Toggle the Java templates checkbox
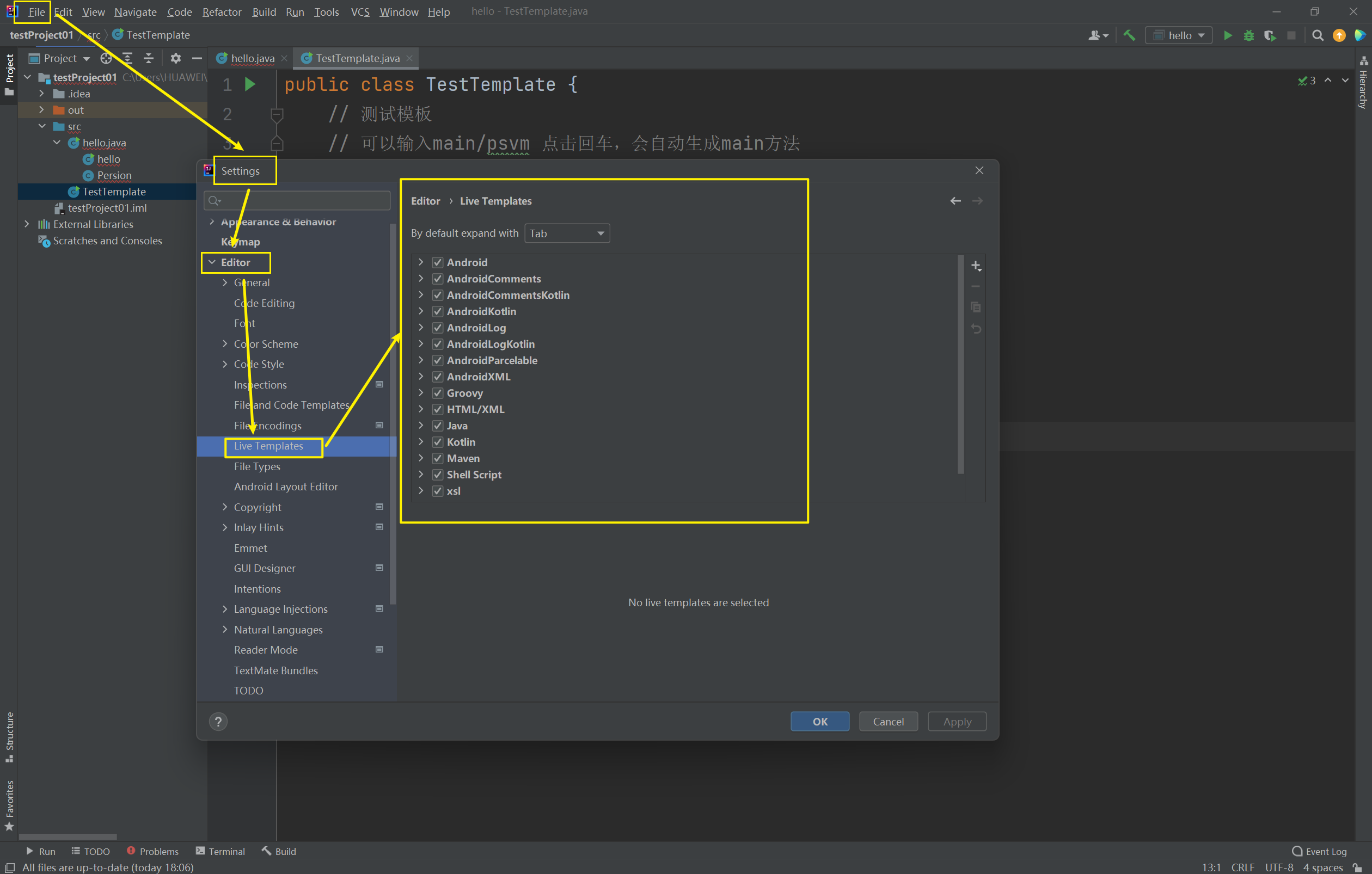The width and height of the screenshot is (1372, 874). (x=438, y=426)
